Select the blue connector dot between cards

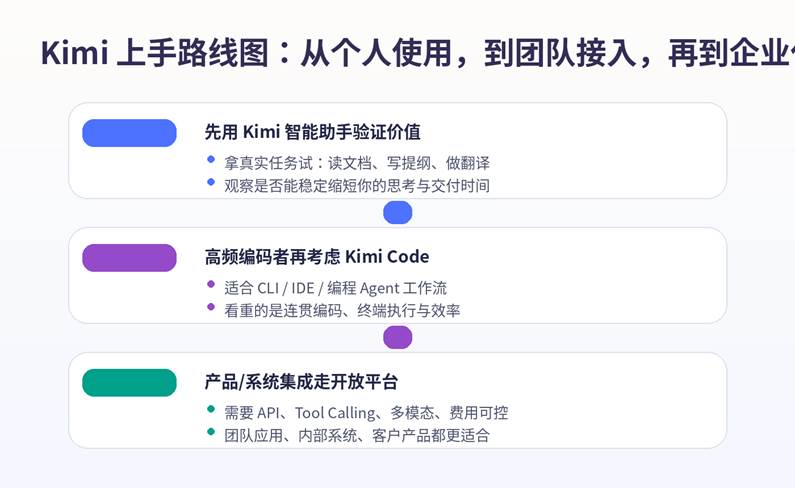pyautogui.click(x=398, y=212)
